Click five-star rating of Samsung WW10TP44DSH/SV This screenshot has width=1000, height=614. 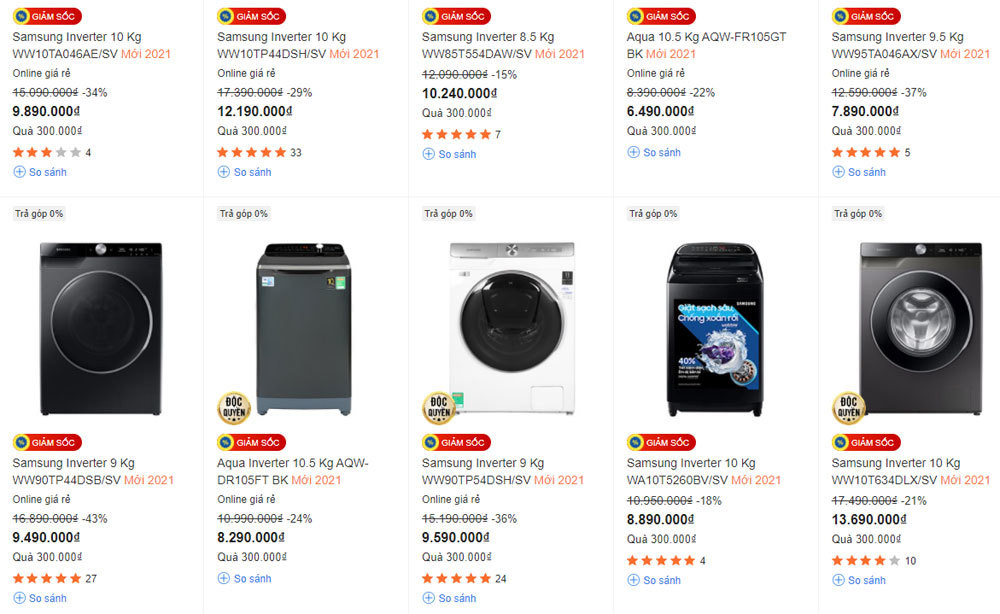[x=251, y=153]
